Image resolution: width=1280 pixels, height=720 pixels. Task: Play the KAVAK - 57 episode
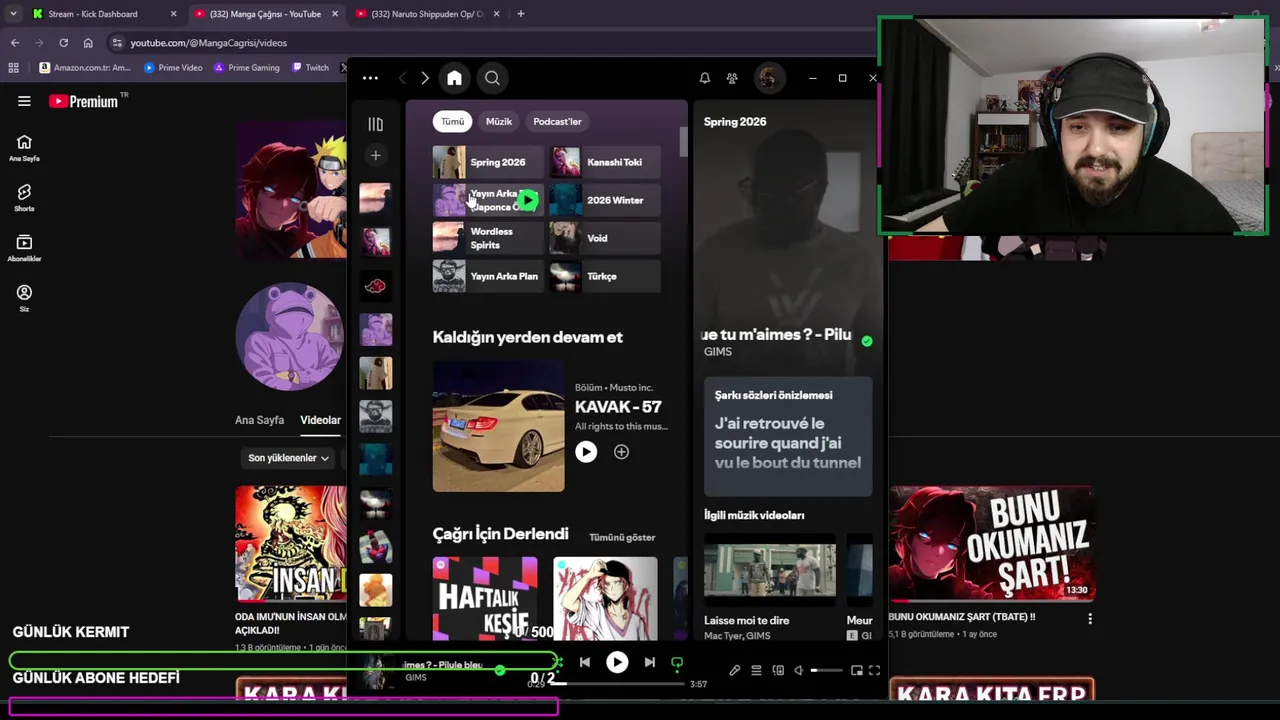[586, 452]
